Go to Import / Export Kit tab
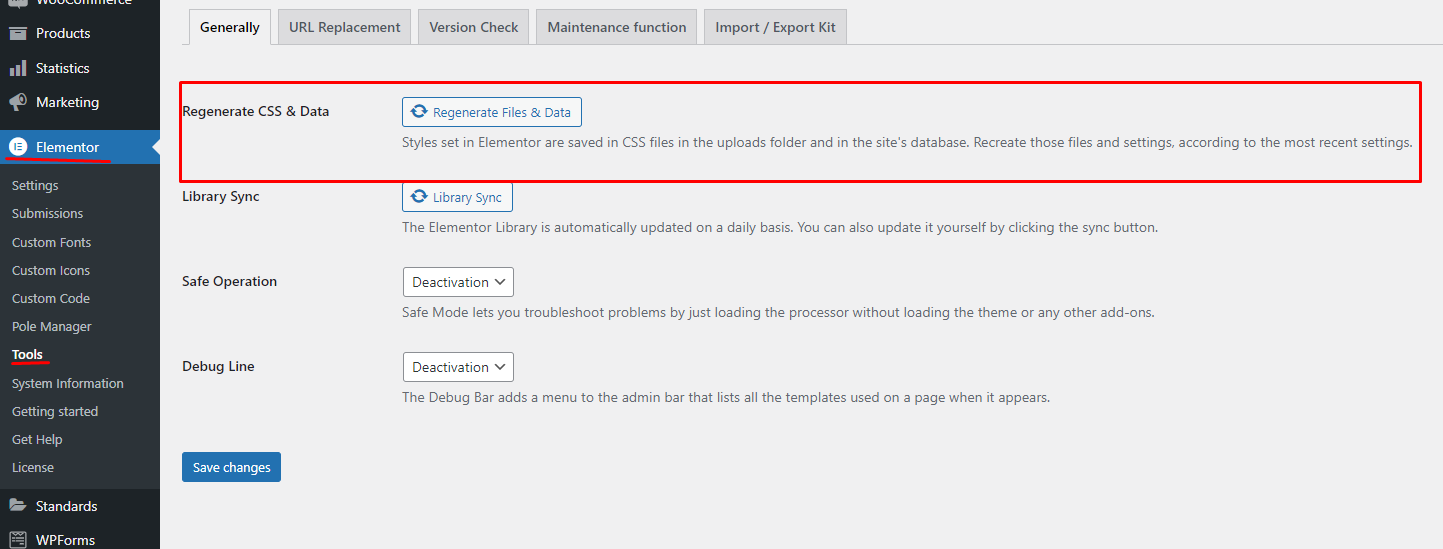This screenshot has height=549, width=1443. tap(775, 27)
